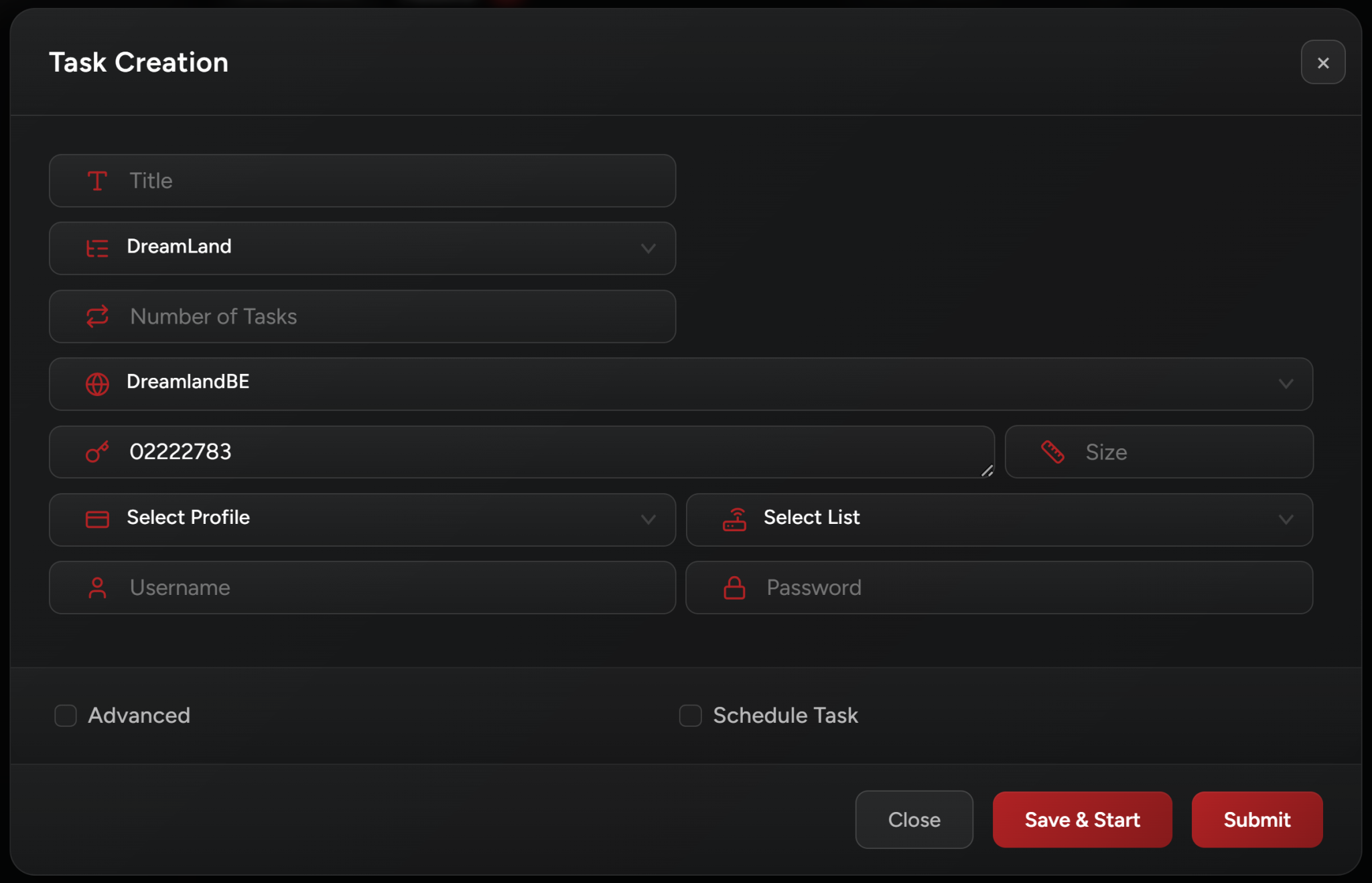Tick the Schedule Task checkbox

(690, 716)
